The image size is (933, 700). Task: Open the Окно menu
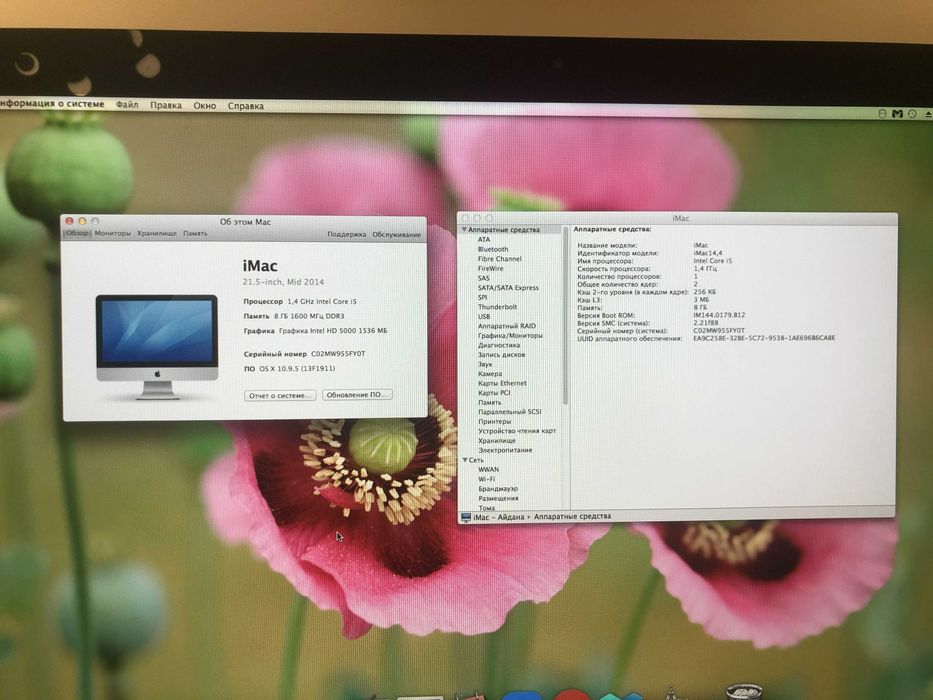click(x=205, y=105)
